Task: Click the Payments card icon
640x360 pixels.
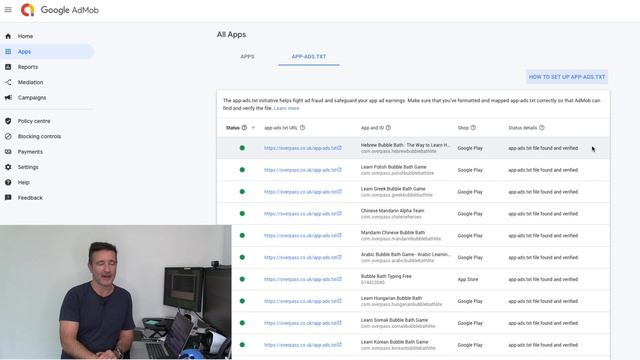Action: tap(8, 151)
